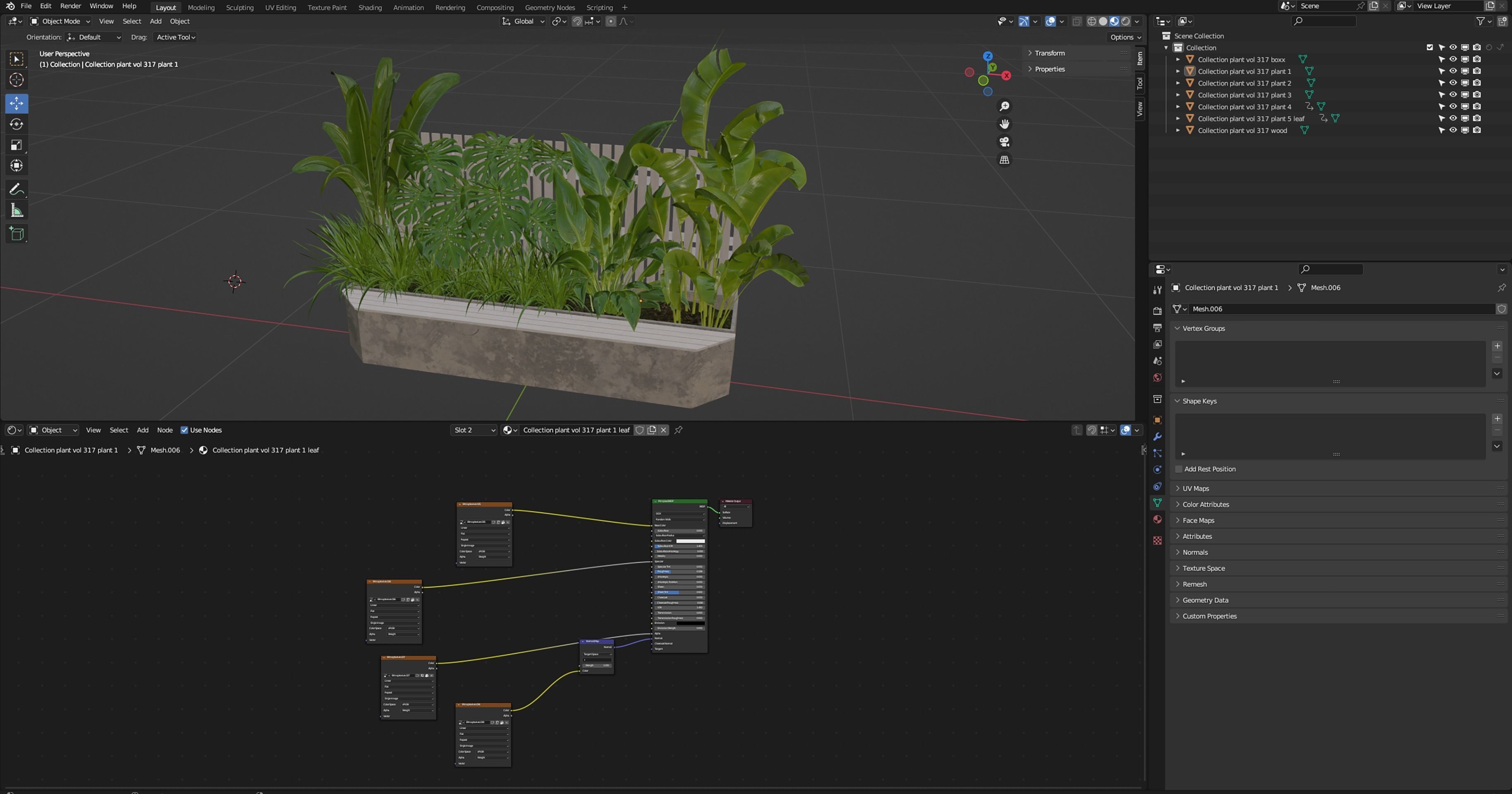Image resolution: width=1512 pixels, height=794 pixels.
Task: Open the Physics properties tab
Action: [1157, 469]
